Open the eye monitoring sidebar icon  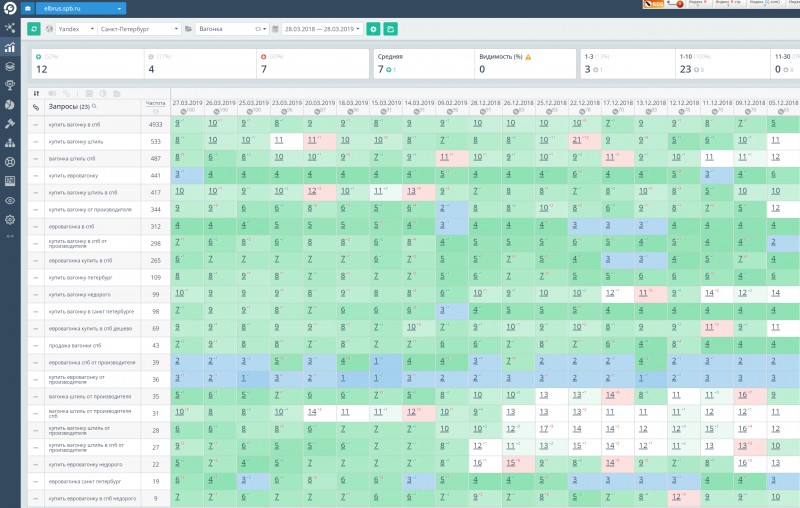10,200
